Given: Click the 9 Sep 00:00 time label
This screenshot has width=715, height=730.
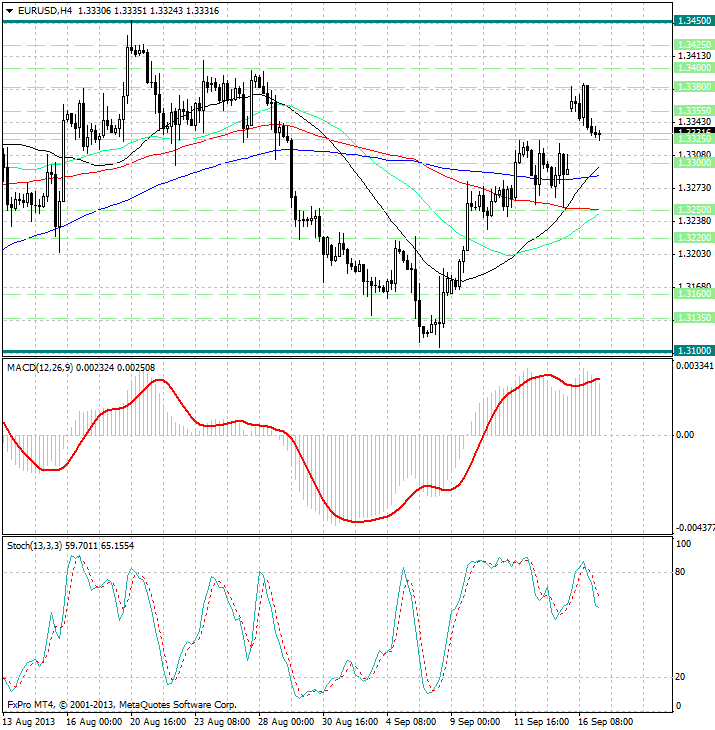Looking at the screenshot, I should click(475, 722).
